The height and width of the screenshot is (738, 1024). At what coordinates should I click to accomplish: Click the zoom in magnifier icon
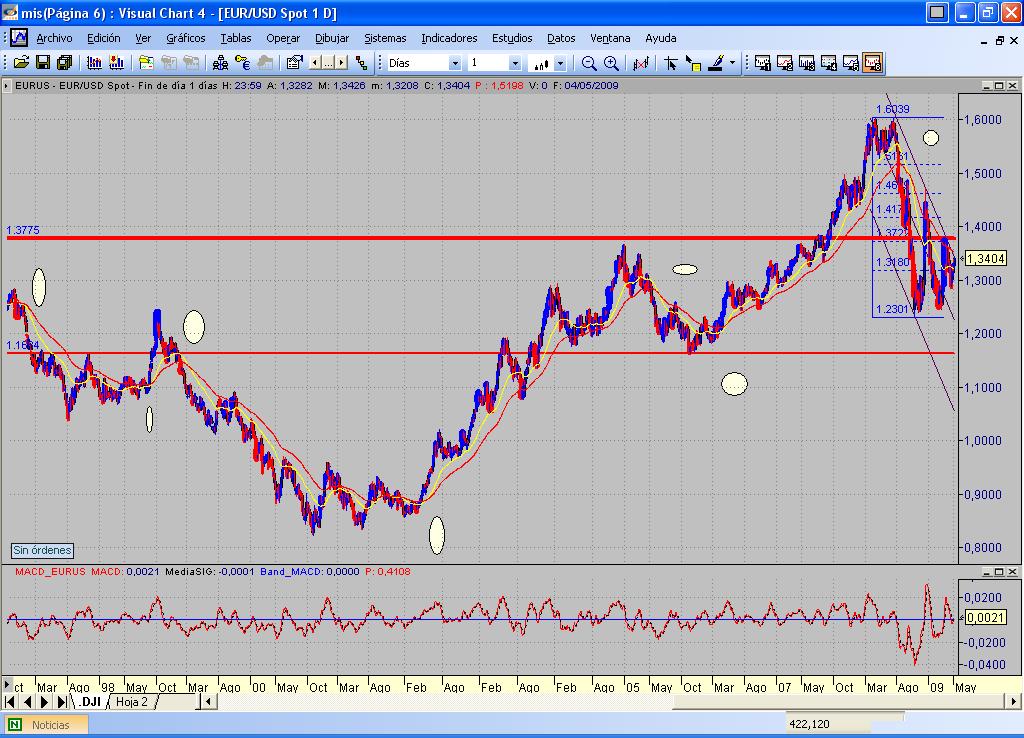(611, 63)
